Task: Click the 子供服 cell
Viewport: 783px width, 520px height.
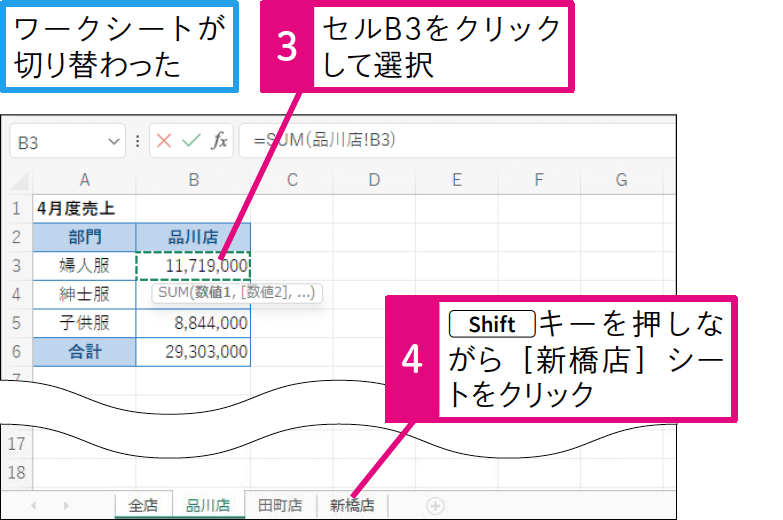Action: pyautogui.click(x=84, y=323)
